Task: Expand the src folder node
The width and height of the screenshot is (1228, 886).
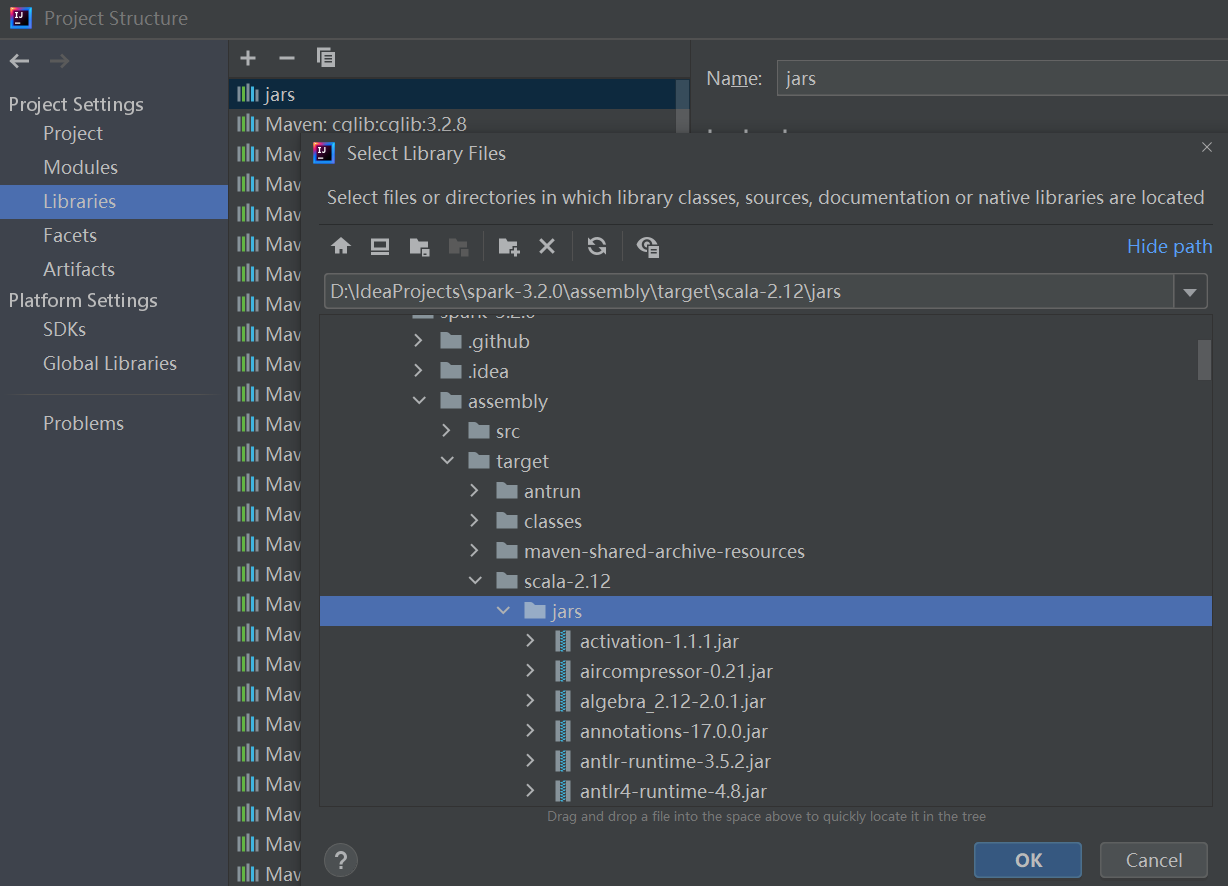Action: point(447,431)
